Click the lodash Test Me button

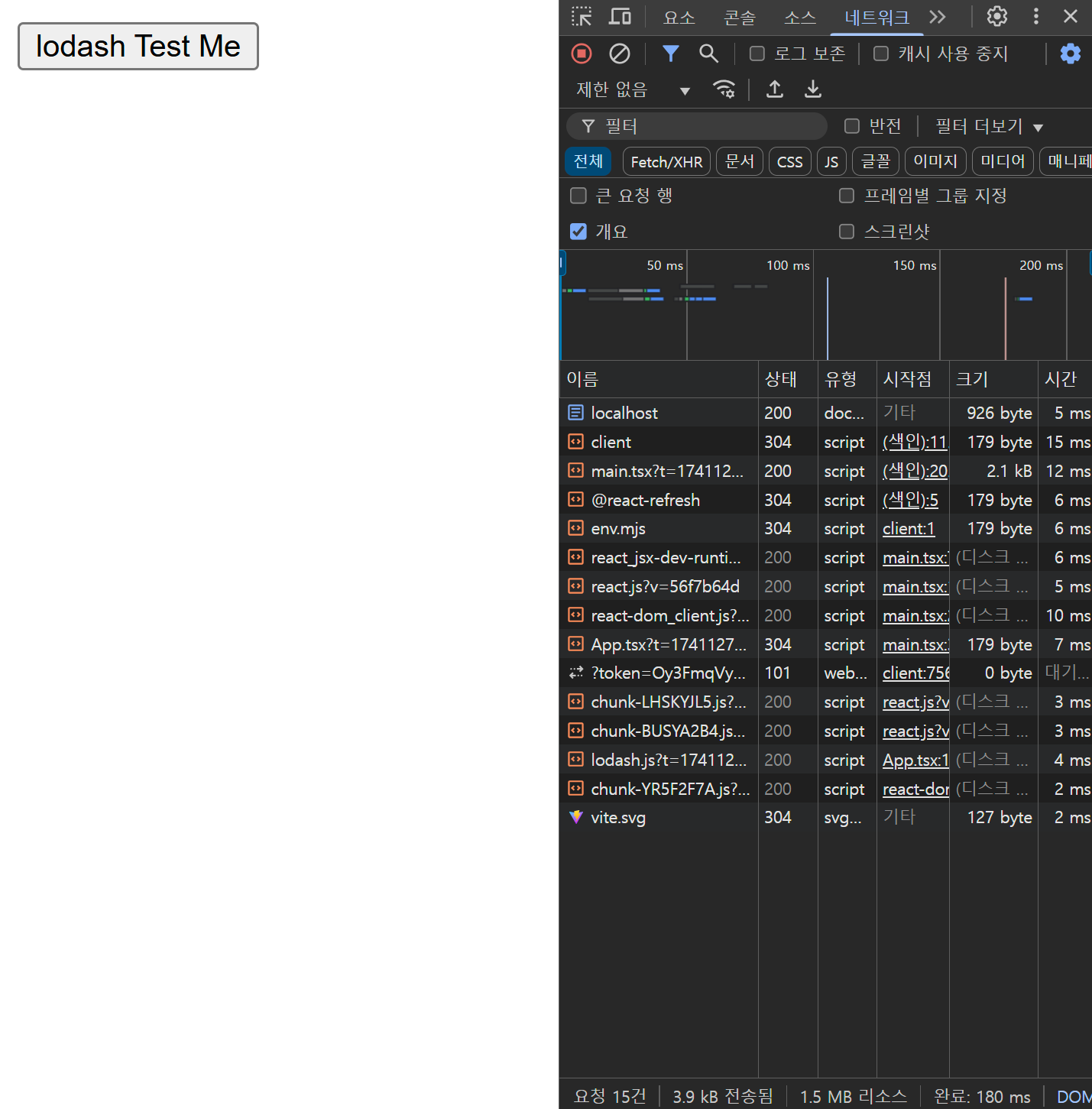[138, 47]
